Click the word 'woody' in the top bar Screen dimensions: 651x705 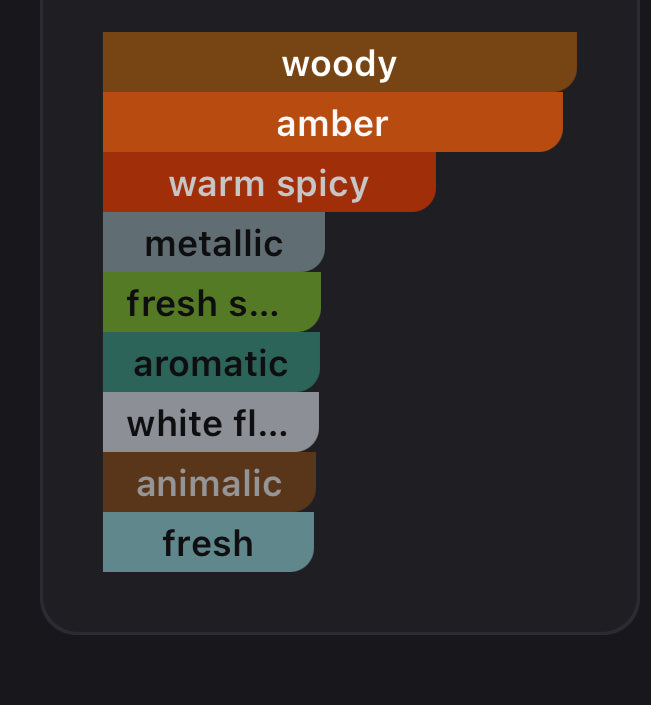[339, 63]
